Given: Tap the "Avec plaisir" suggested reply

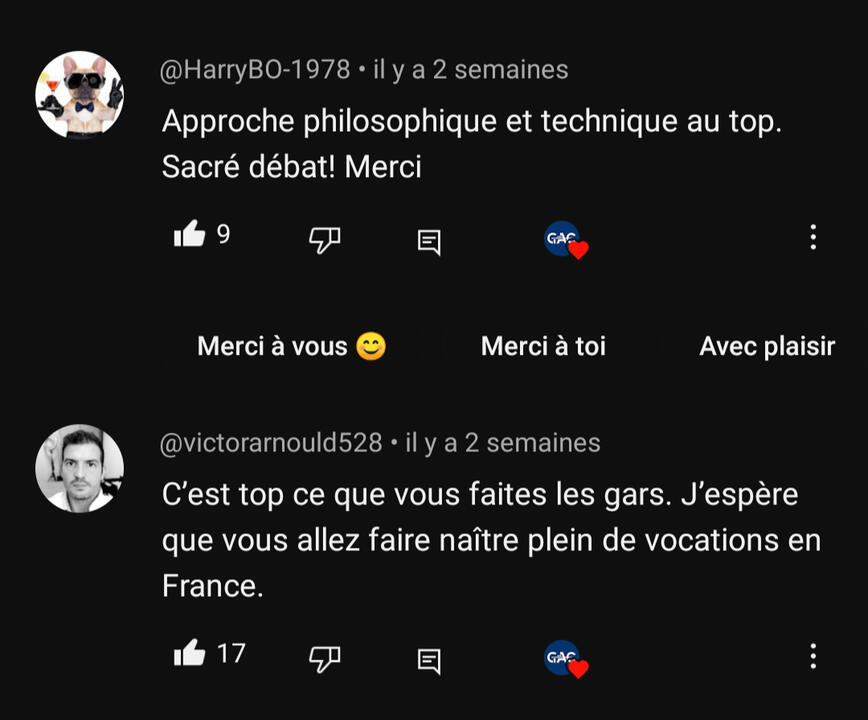Looking at the screenshot, I should pyautogui.click(x=766, y=347).
